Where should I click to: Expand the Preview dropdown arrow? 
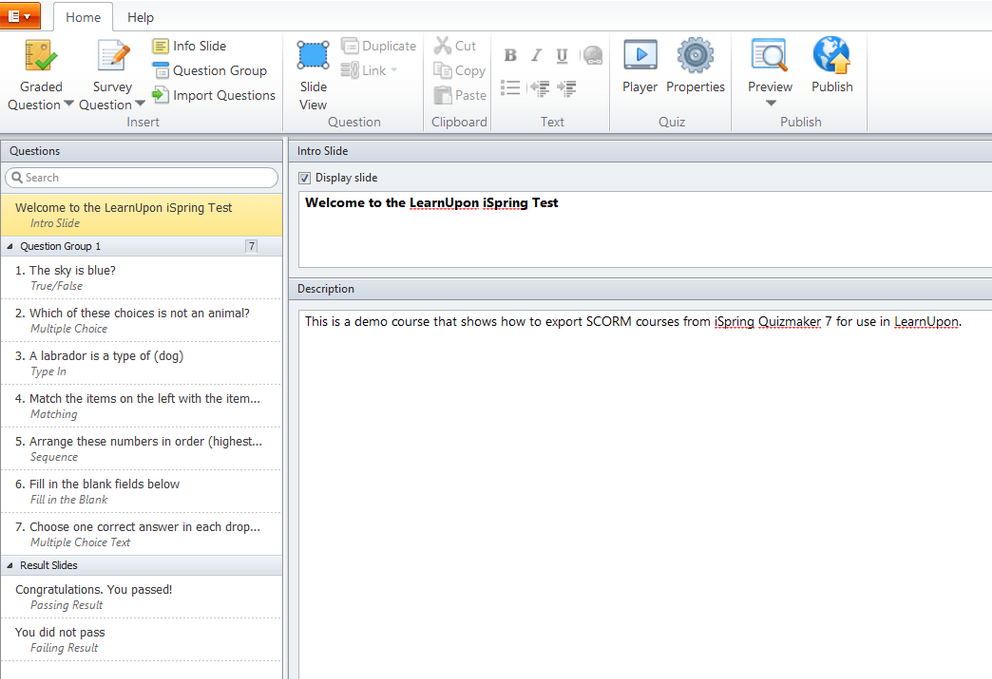771,103
